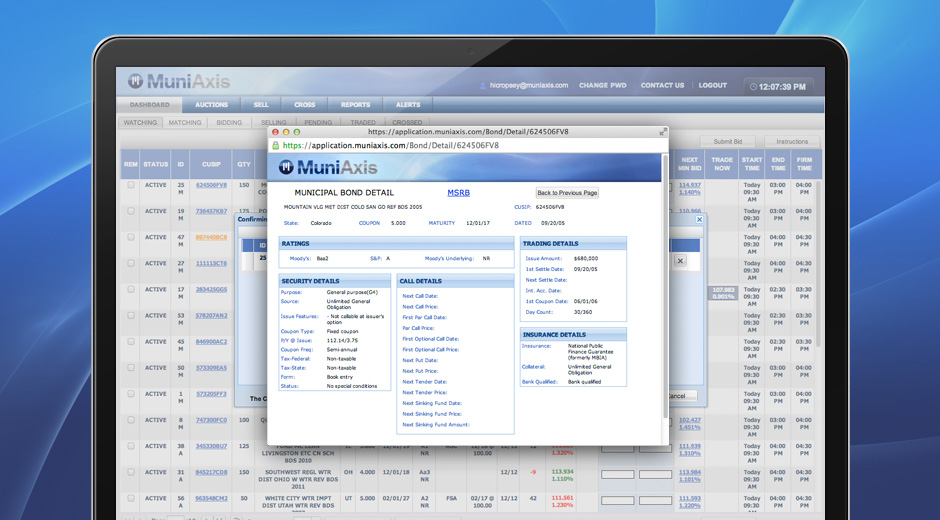Click LOGOUT in the header

(713, 86)
